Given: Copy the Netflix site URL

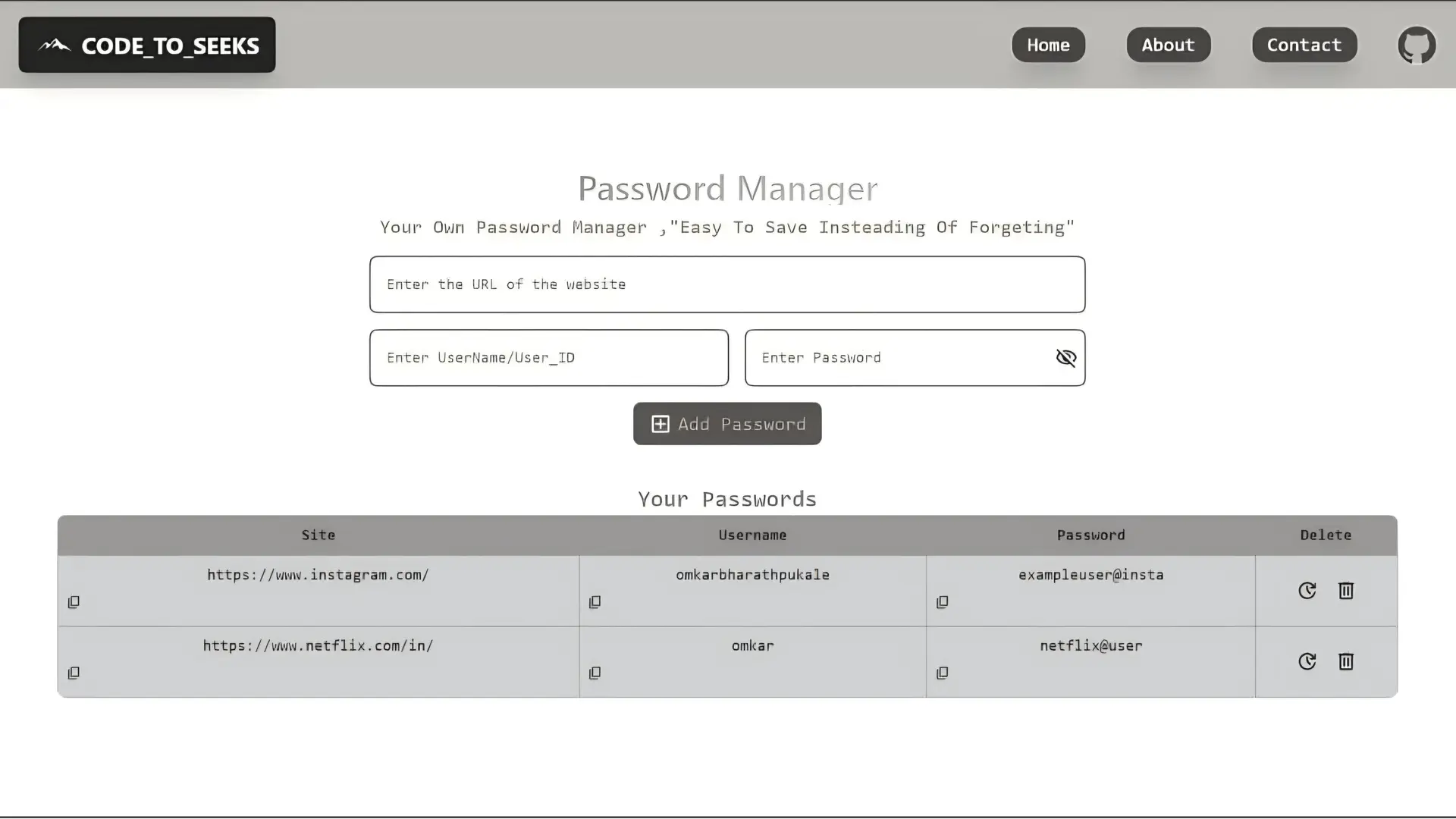Looking at the screenshot, I should [x=73, y=673].
